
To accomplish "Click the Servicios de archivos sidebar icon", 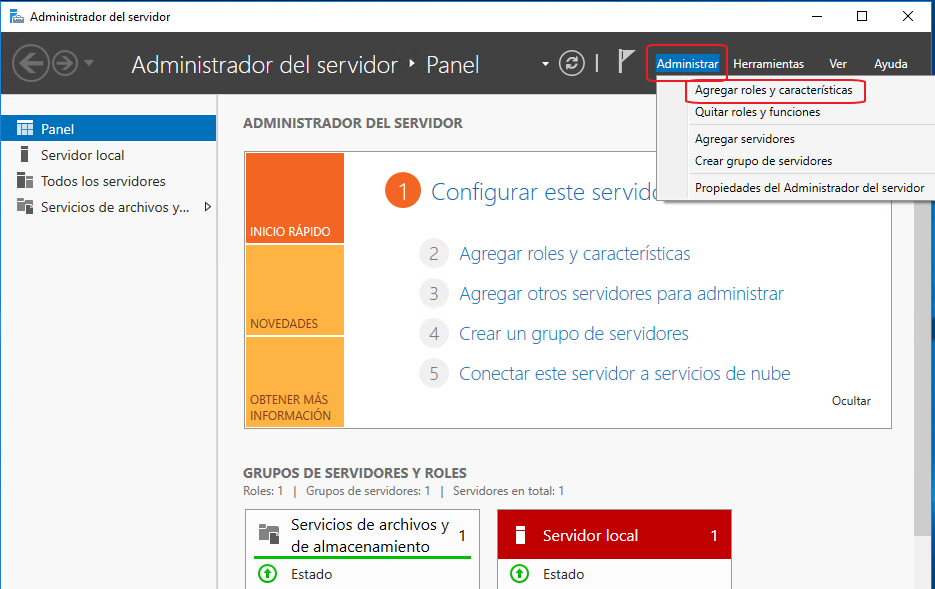I will click(25, 206).
